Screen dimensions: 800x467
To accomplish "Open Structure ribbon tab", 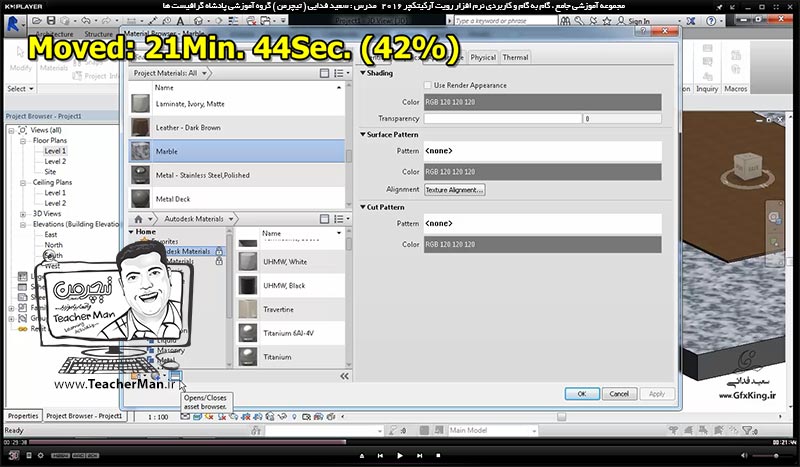I will pyautogui.click(x=98, y=34).
